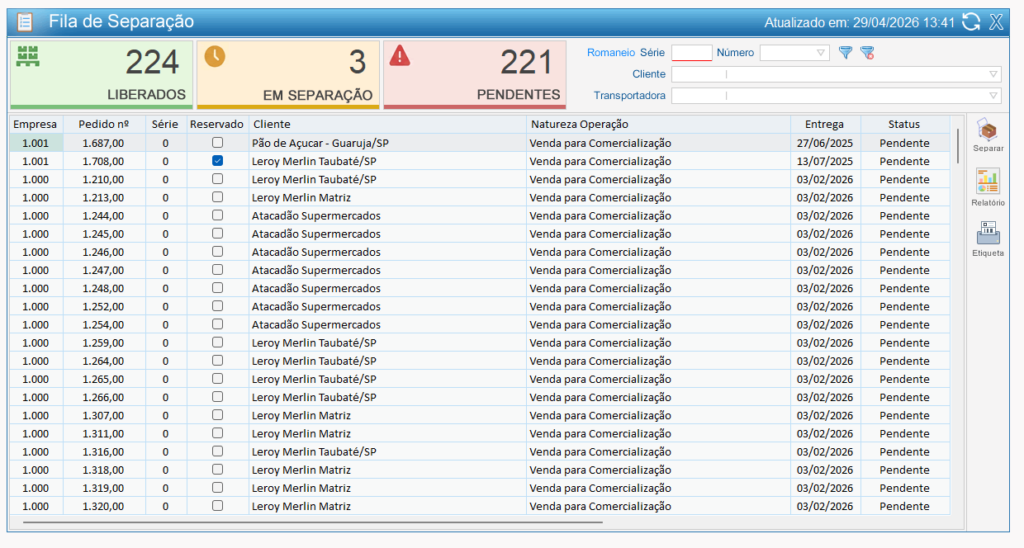The height and width of the screenshot is (548, 1024).
Task: Sort by the Entrega column header
Action: tap(825, 124)
